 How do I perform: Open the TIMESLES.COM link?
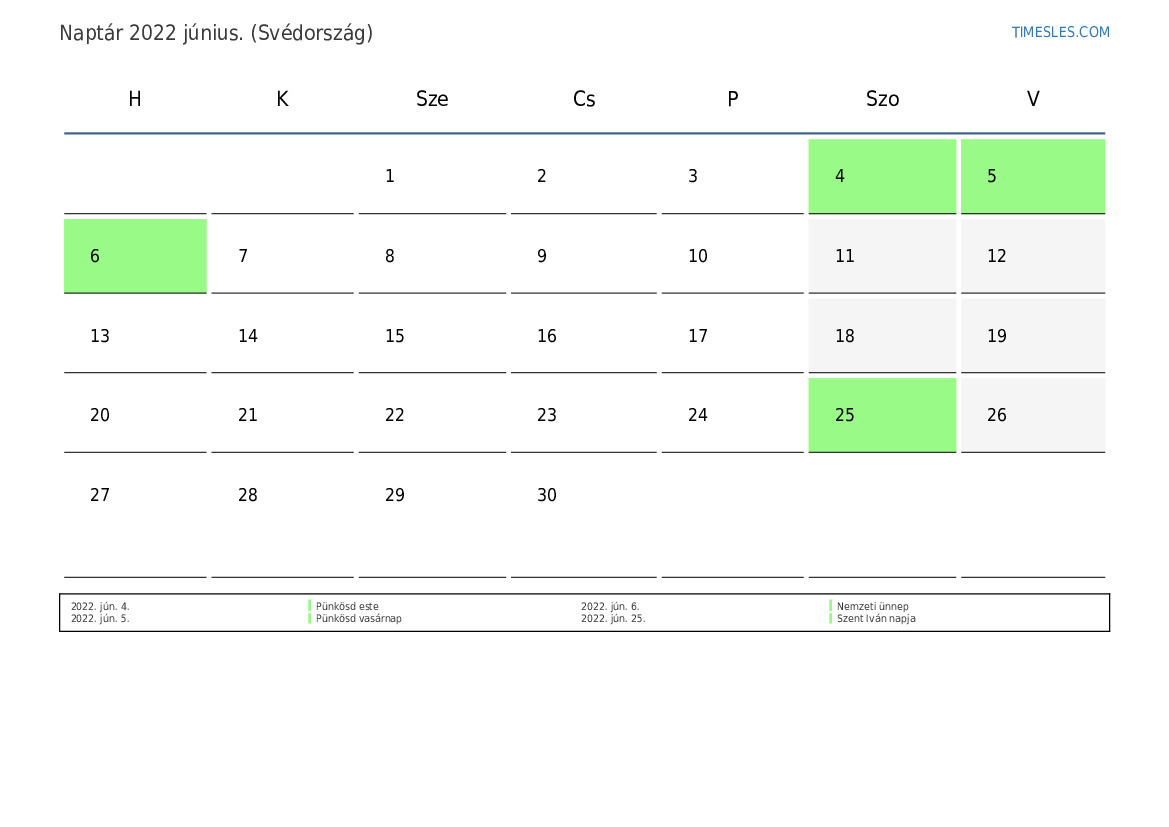[1060, 32]
